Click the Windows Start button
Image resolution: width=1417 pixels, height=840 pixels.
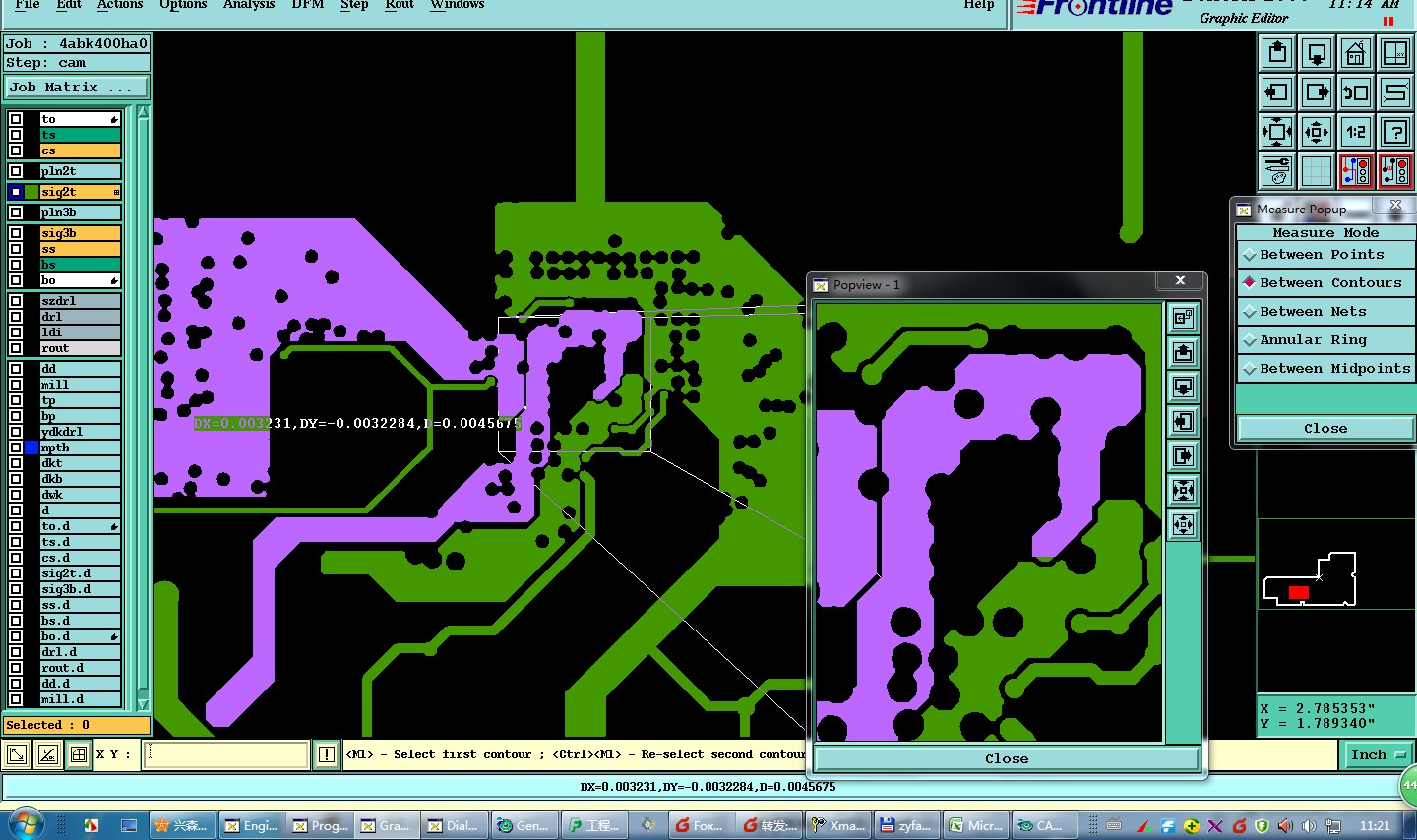[27, 824]
